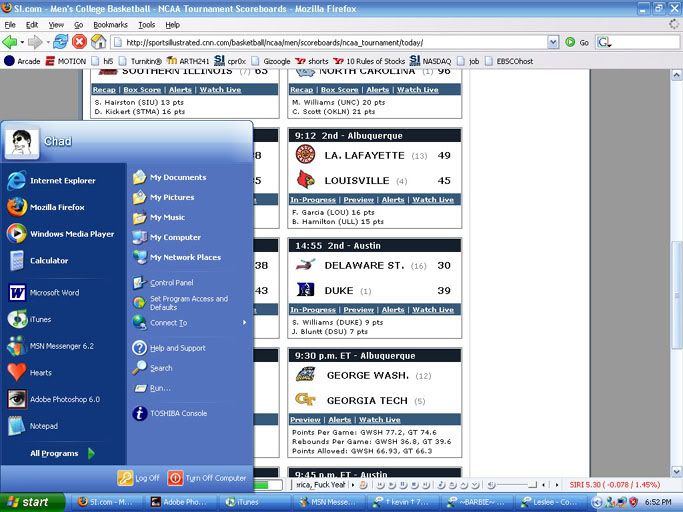Launch Microsoft Word
The height and width of the screenshot is (512, 683).
44,292
